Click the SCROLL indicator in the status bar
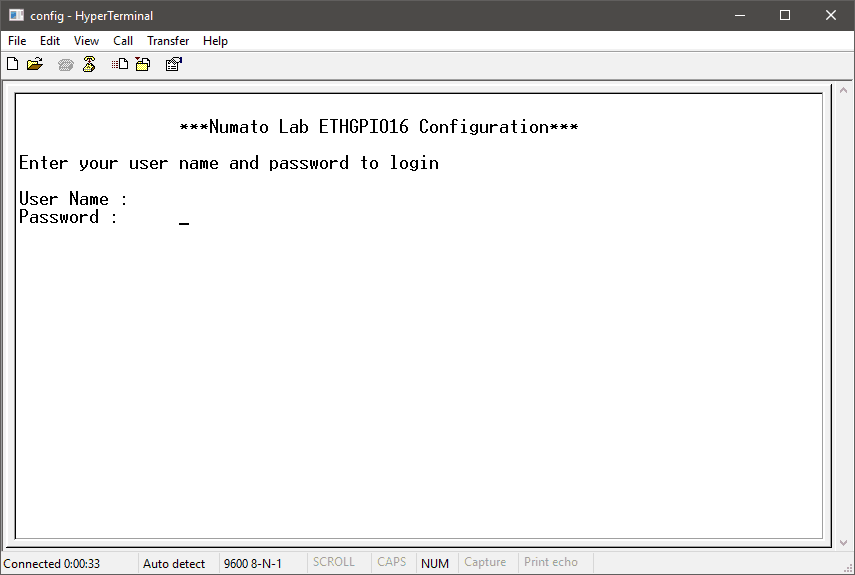Screen dimensions: 855x575 coord(334,563)
